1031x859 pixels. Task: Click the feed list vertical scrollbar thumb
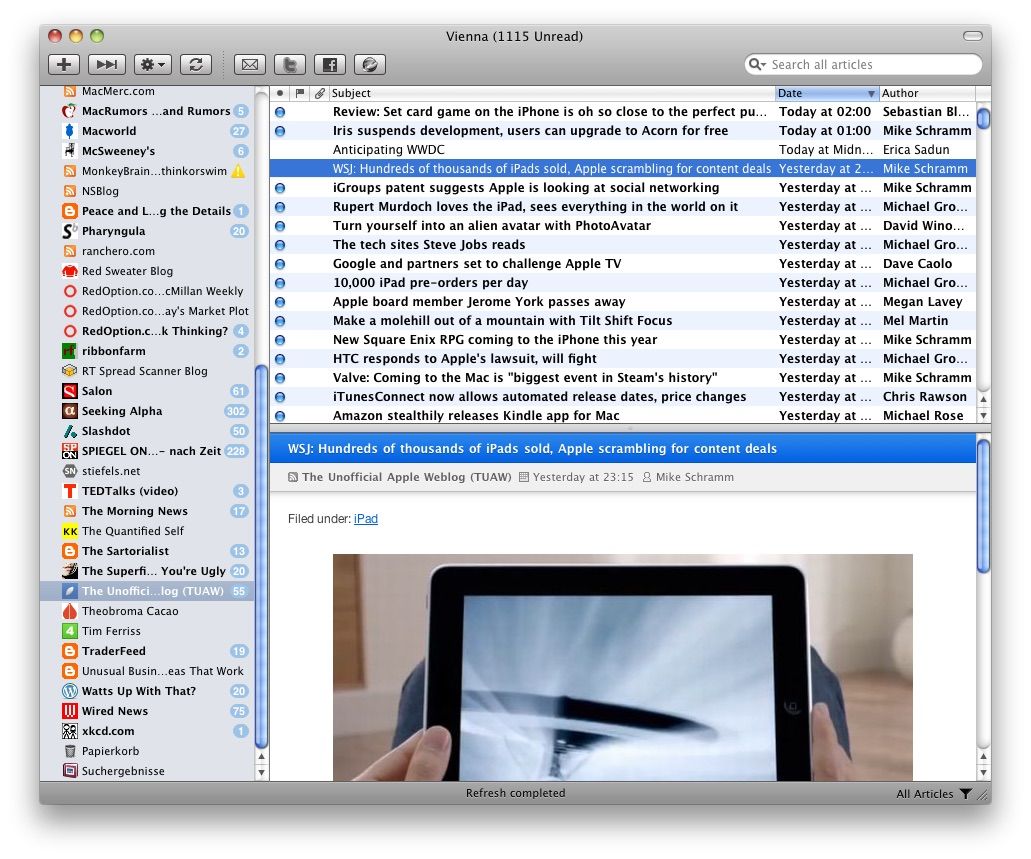click(261, 556)
